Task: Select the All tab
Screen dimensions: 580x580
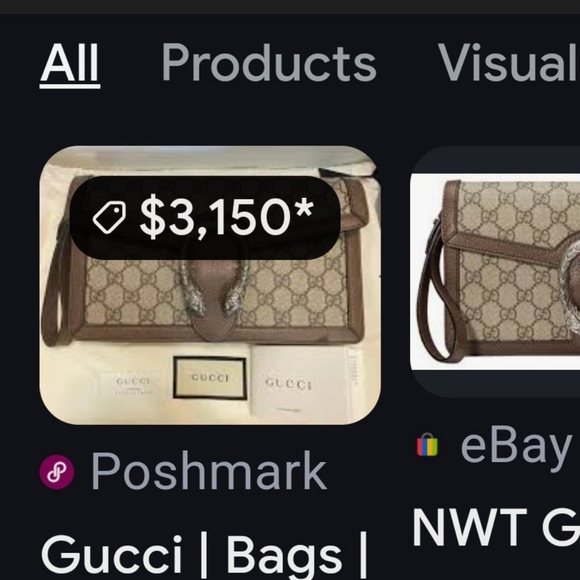Action: pos(70,63)
